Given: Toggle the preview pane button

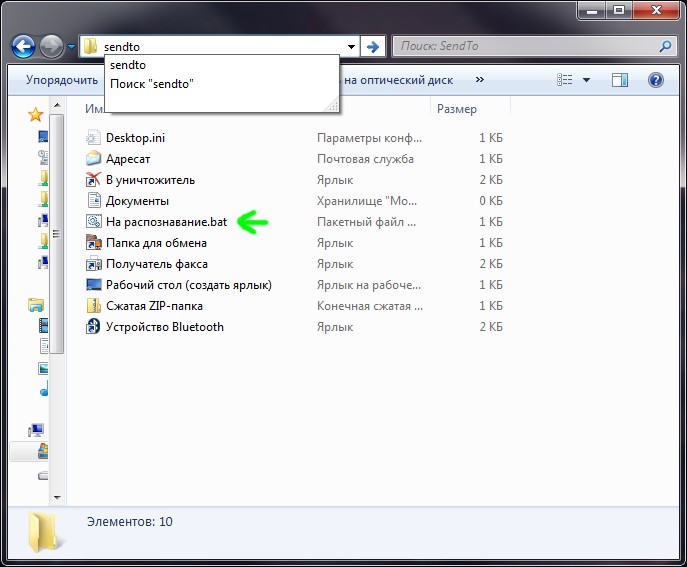Looking at the screenshot, I should (x=620, y=80).
